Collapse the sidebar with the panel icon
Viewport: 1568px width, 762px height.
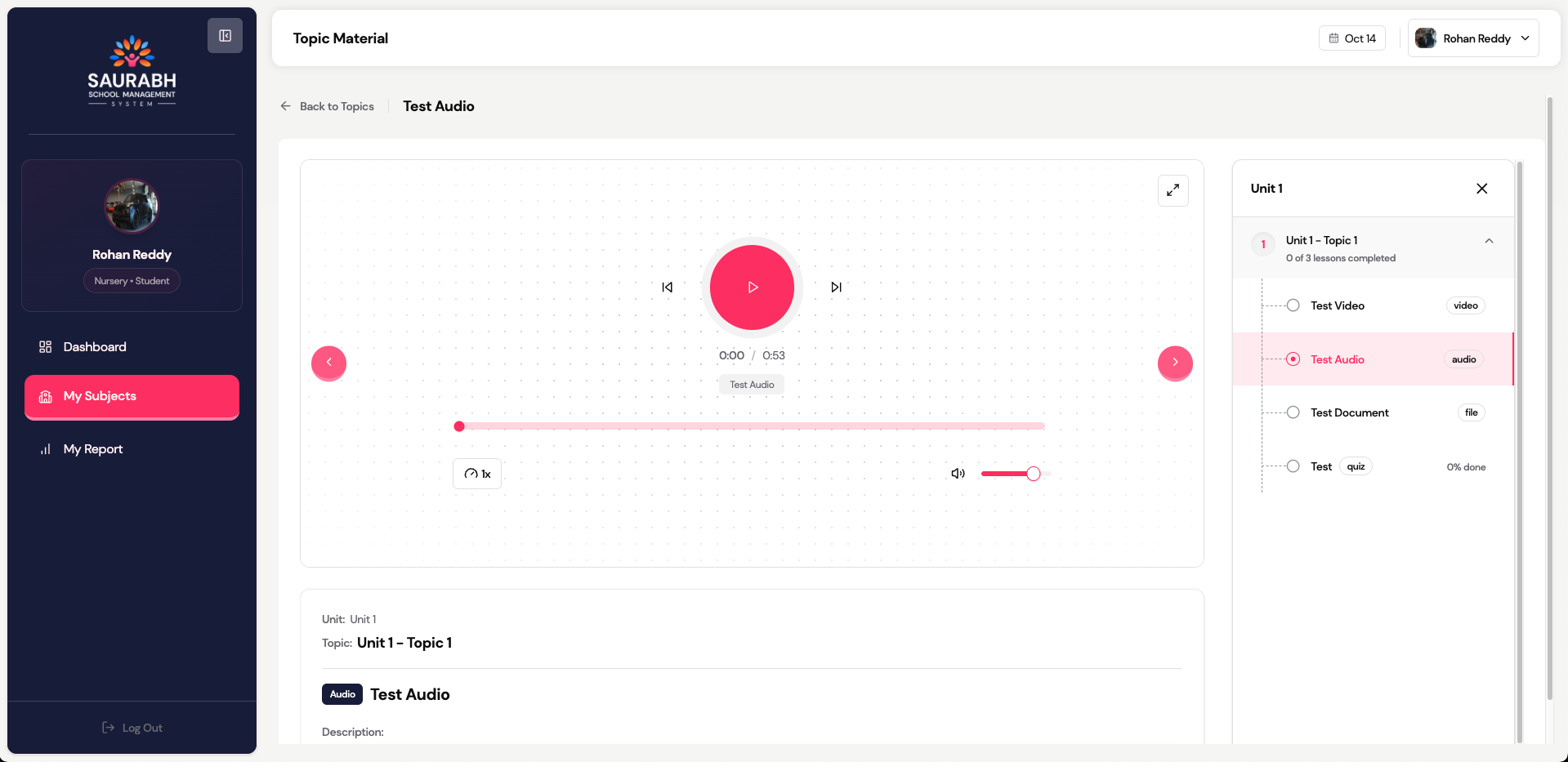tap(225, 36)
